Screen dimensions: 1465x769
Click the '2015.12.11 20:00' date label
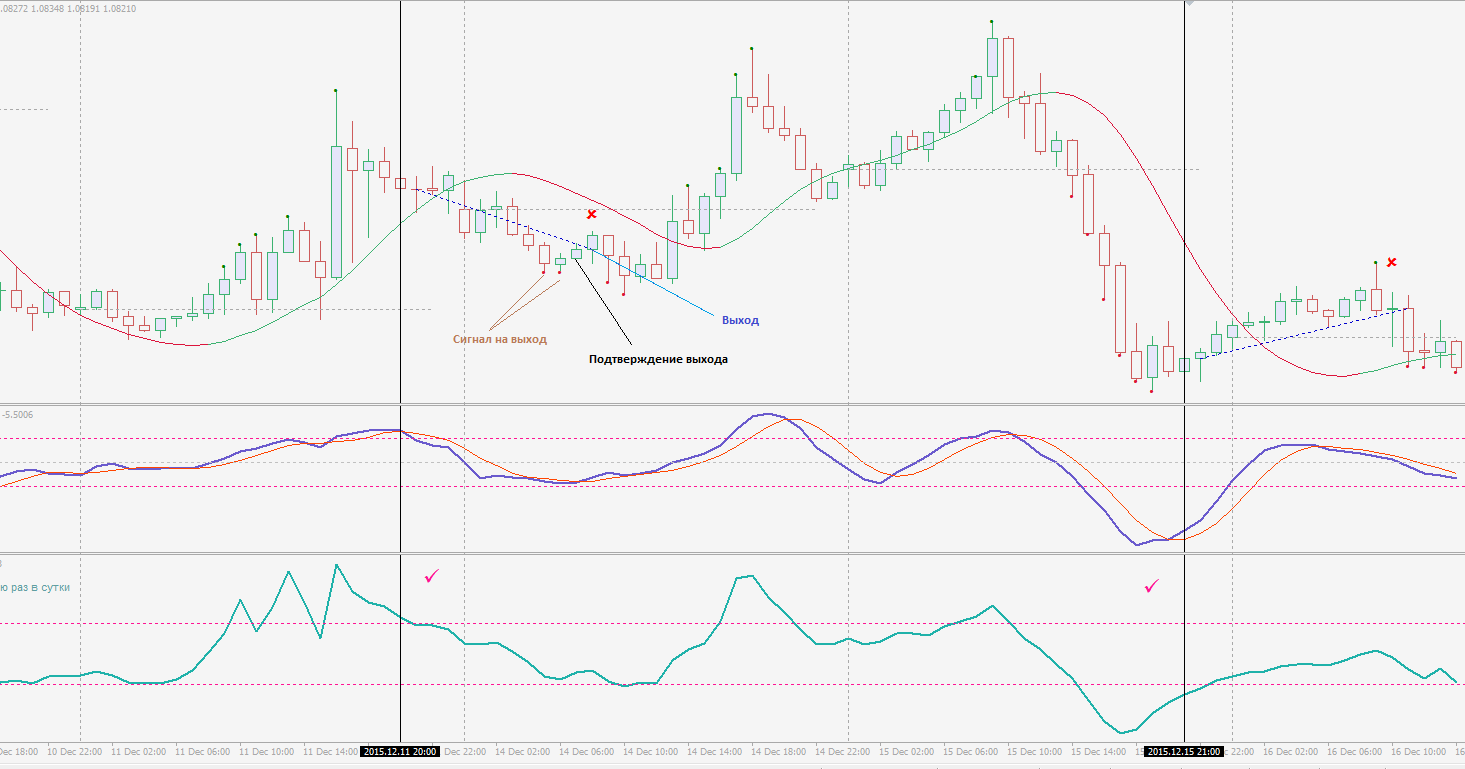pos(400,751)
